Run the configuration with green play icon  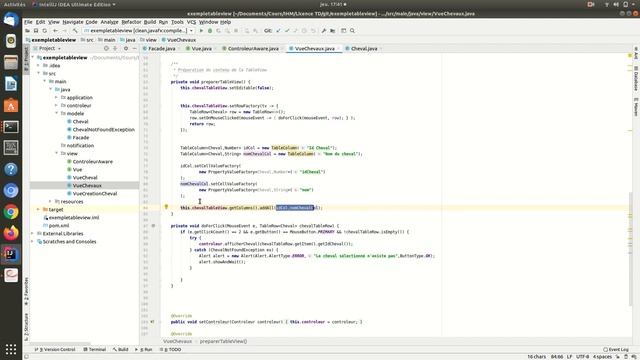click(201, 31)
